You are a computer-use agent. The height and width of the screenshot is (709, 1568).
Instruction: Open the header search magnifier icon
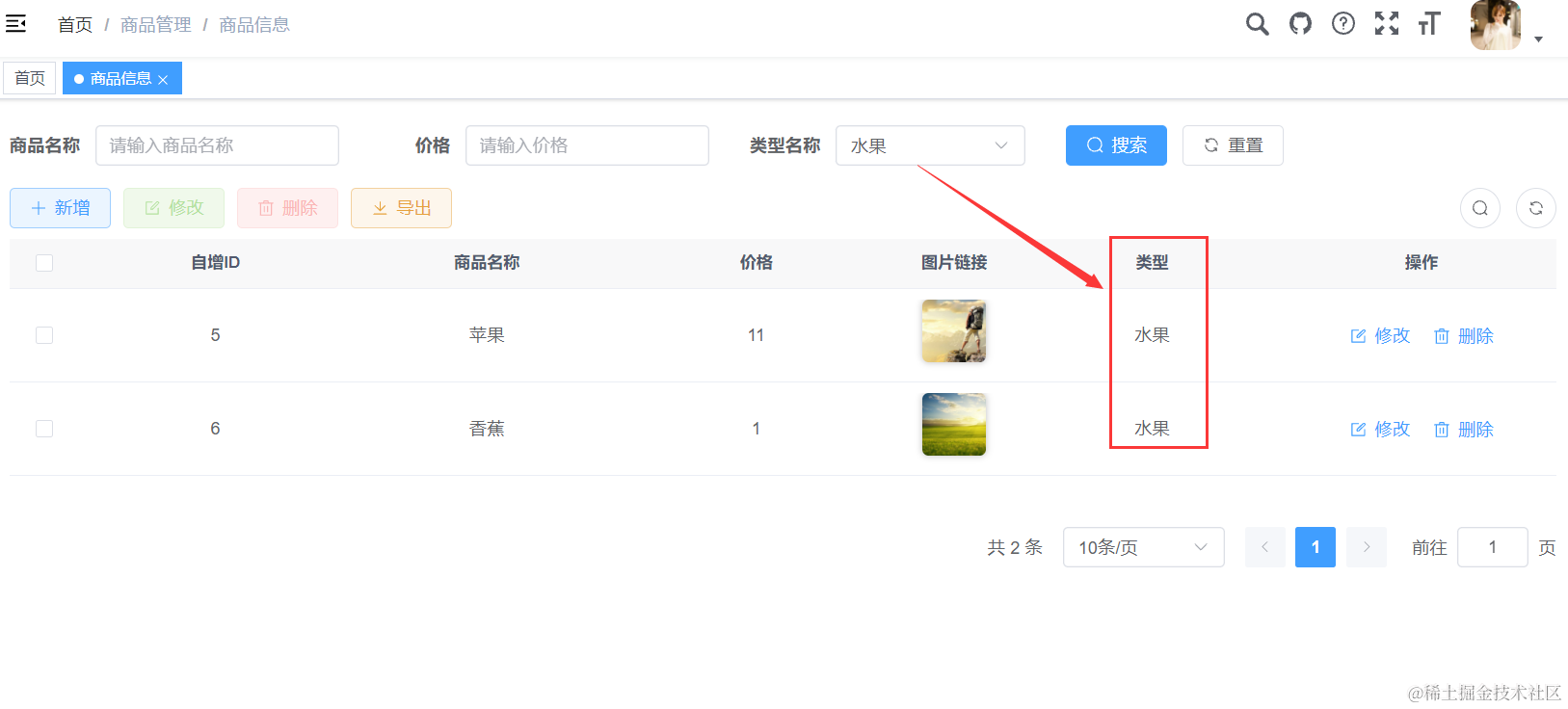(1257, 24)
